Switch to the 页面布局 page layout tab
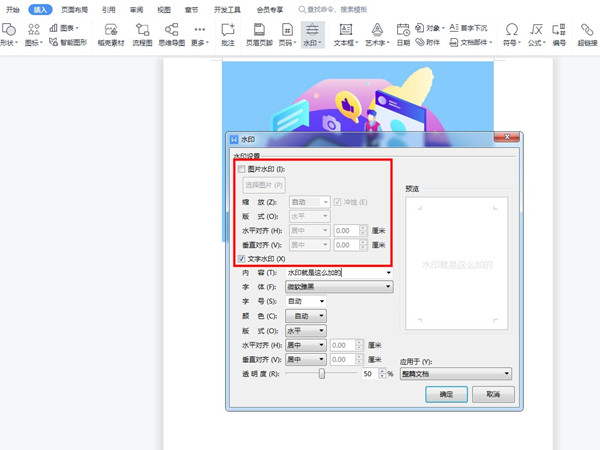 coord(75,9)
